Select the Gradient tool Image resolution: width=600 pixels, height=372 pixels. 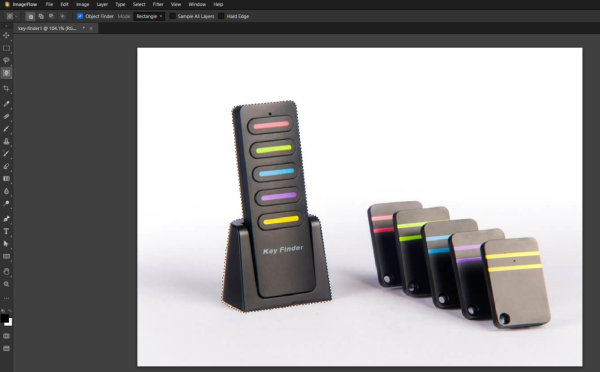click(x=6, y=178)
